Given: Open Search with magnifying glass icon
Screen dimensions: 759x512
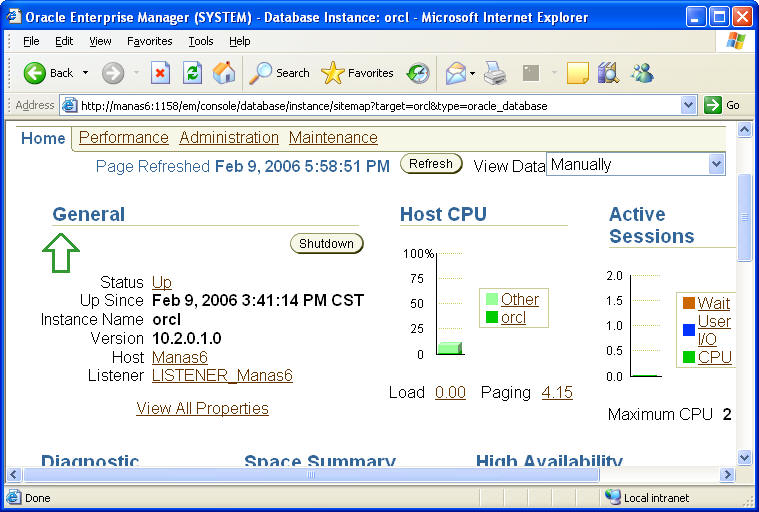Looking at the screenshot, I should 260,73.
